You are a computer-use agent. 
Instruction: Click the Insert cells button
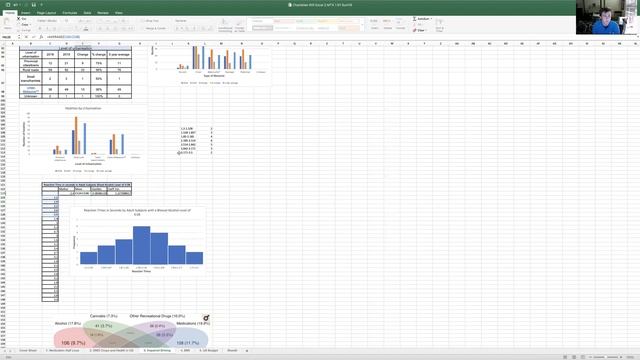click(x=374, y=24)
